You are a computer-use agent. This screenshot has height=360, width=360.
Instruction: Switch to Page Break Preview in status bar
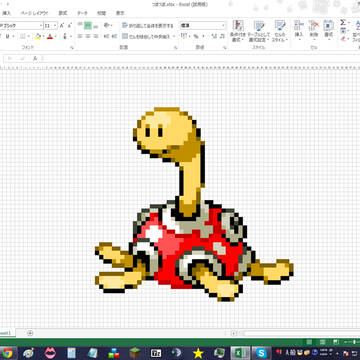(x=336, y=342)
